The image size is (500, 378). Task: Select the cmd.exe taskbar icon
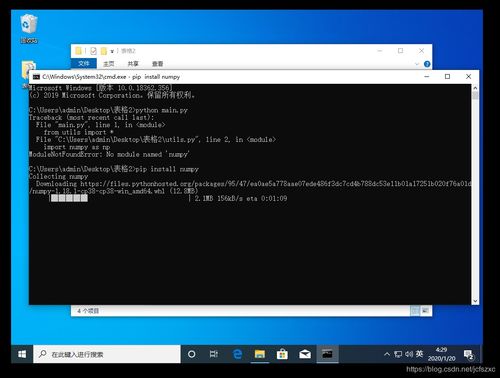click(327, 354)
